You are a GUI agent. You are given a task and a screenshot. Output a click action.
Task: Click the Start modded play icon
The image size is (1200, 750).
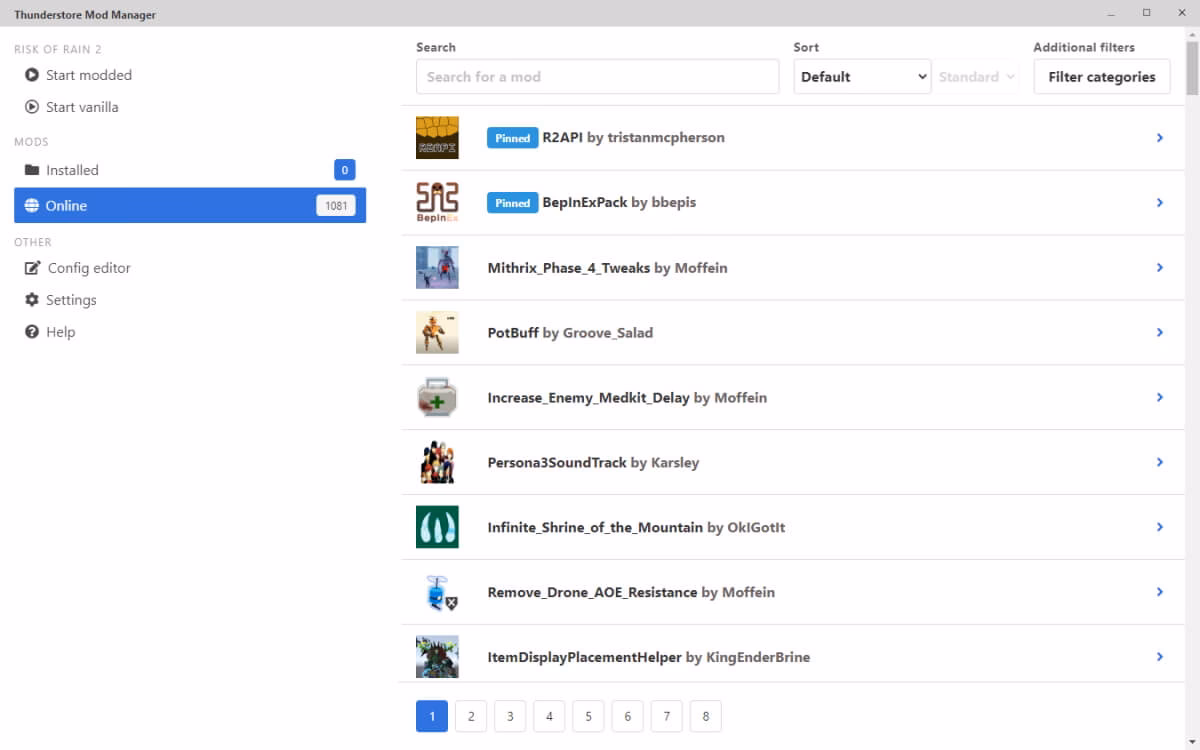(32, 75)
